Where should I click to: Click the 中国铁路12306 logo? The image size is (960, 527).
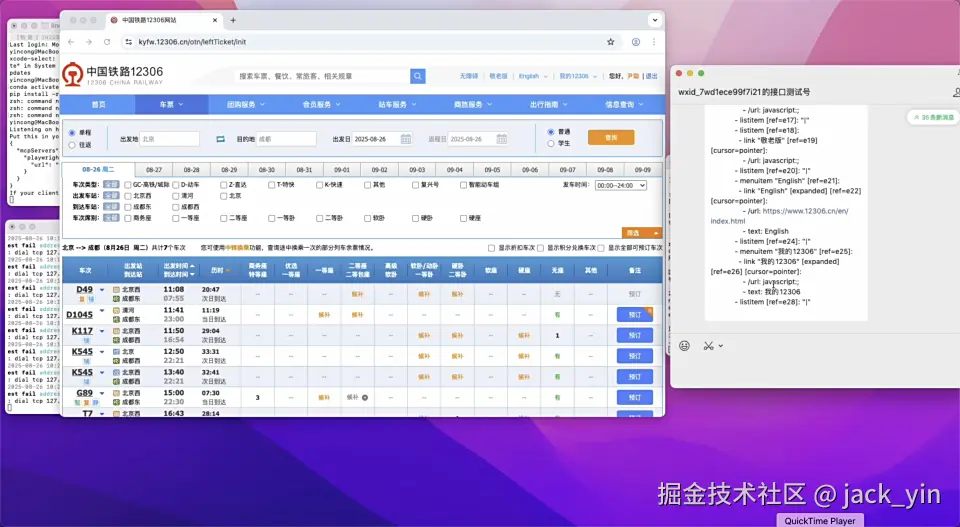113,75
